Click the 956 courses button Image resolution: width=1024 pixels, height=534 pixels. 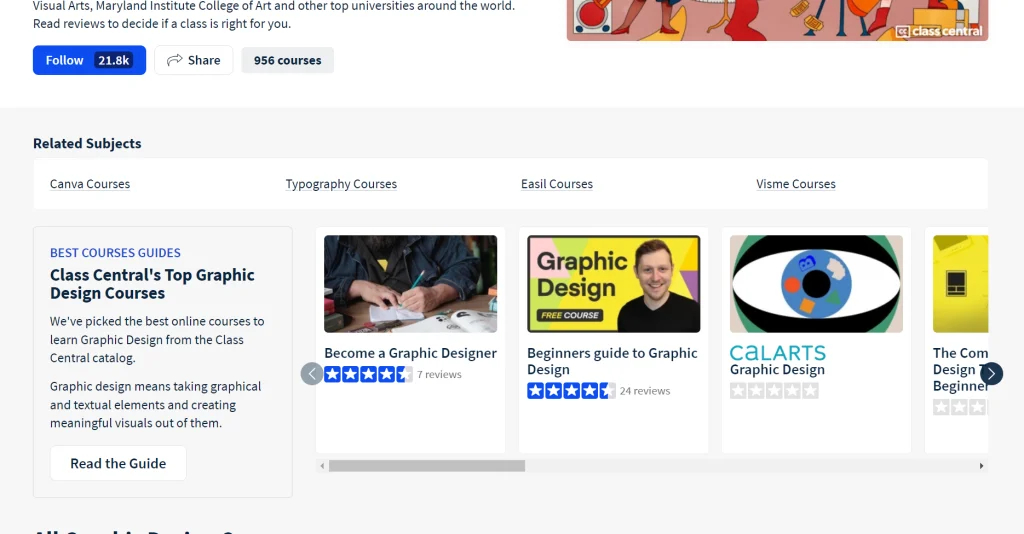coord(287,60)
